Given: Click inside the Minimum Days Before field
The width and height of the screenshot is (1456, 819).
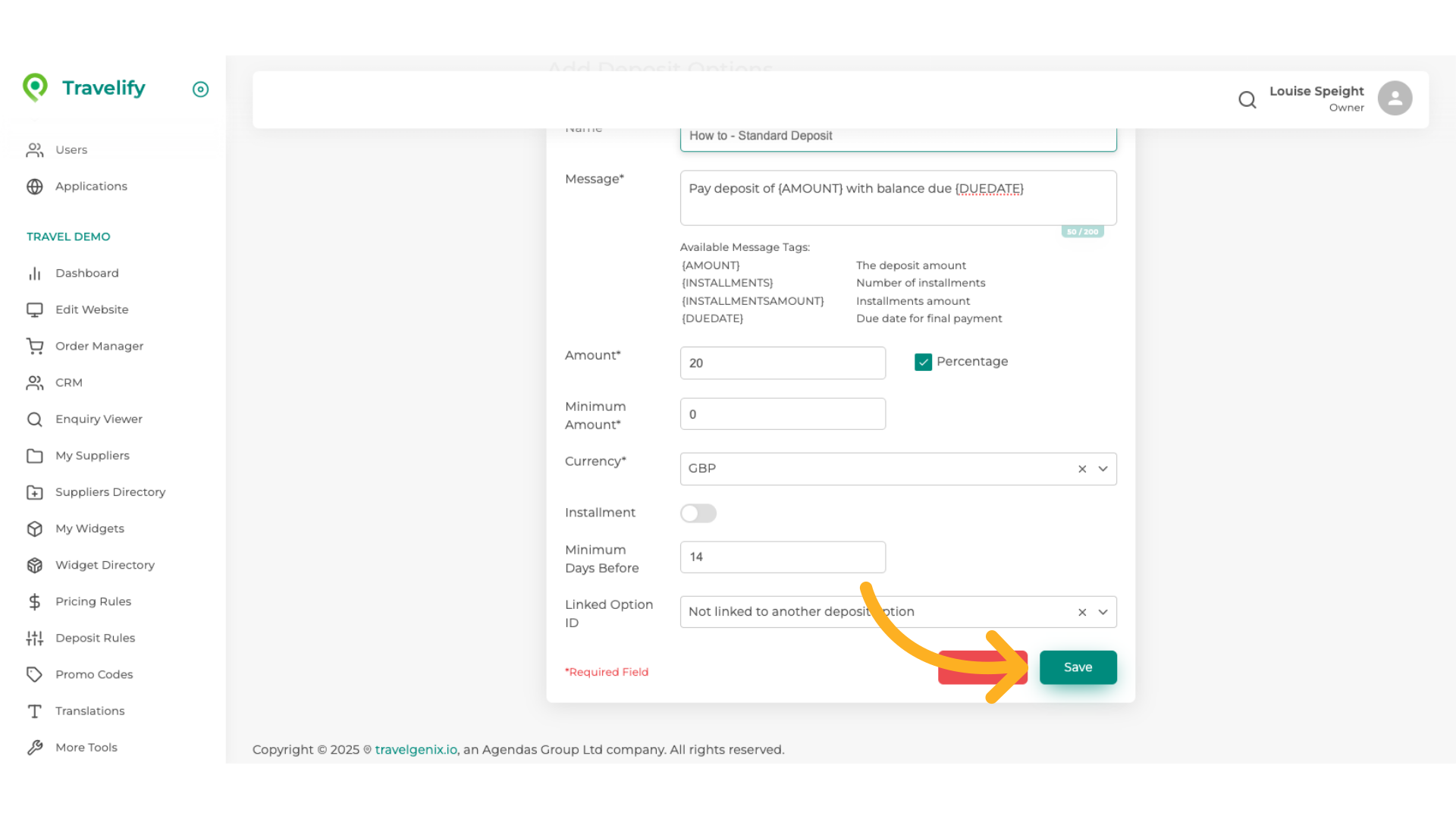Looking at the screenshot, I should [x=783, y=557].
